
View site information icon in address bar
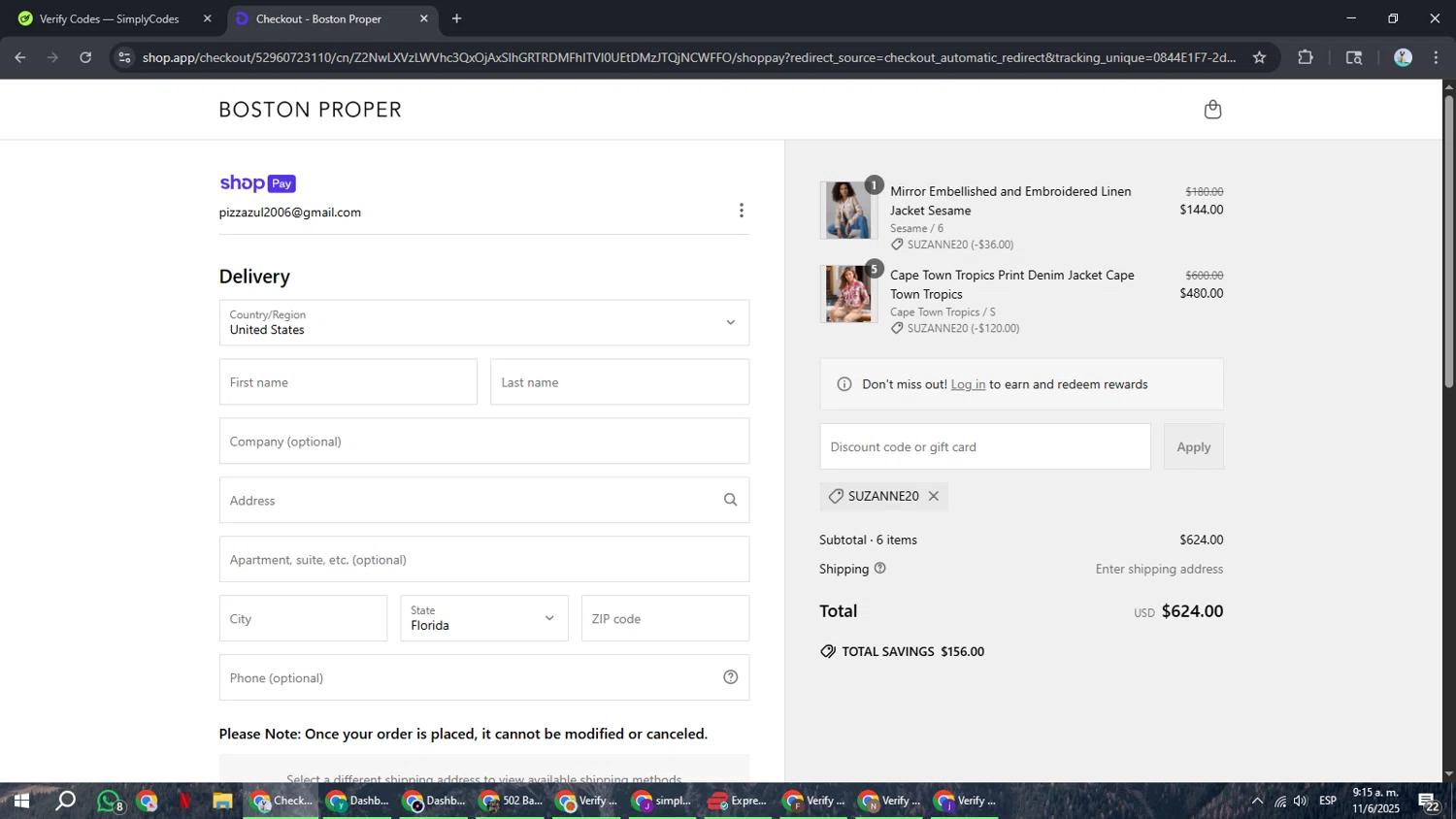point(123,57)
